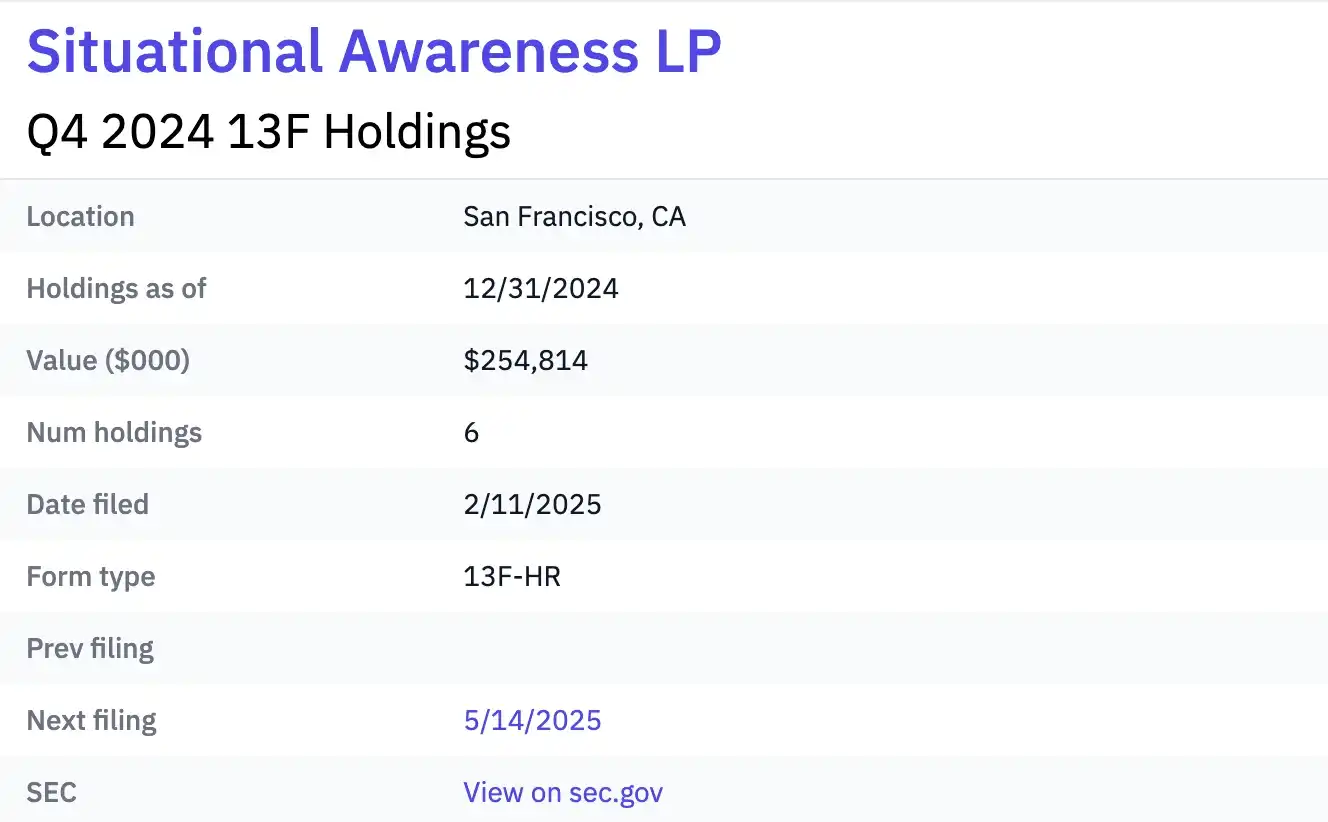Select the 13F-HR form type value

[x=511, y=576]
